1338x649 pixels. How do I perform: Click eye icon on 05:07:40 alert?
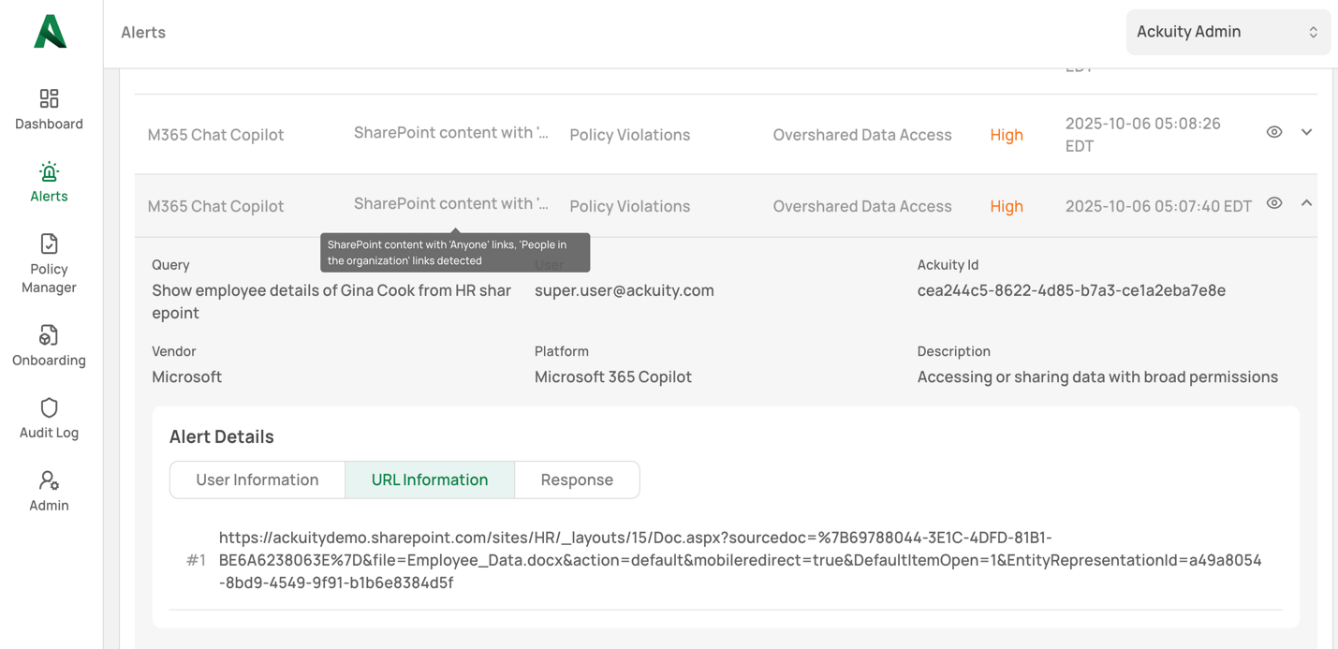[x=1274, y=203]
